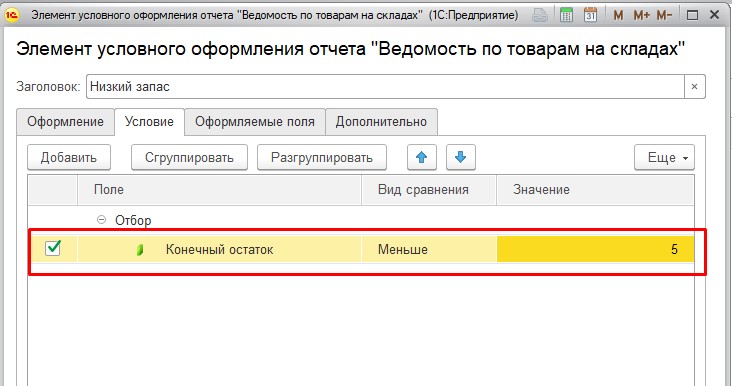Select the Конечный остаток field cell
Screen dimensions: 732x386
[x=219, y=249]
